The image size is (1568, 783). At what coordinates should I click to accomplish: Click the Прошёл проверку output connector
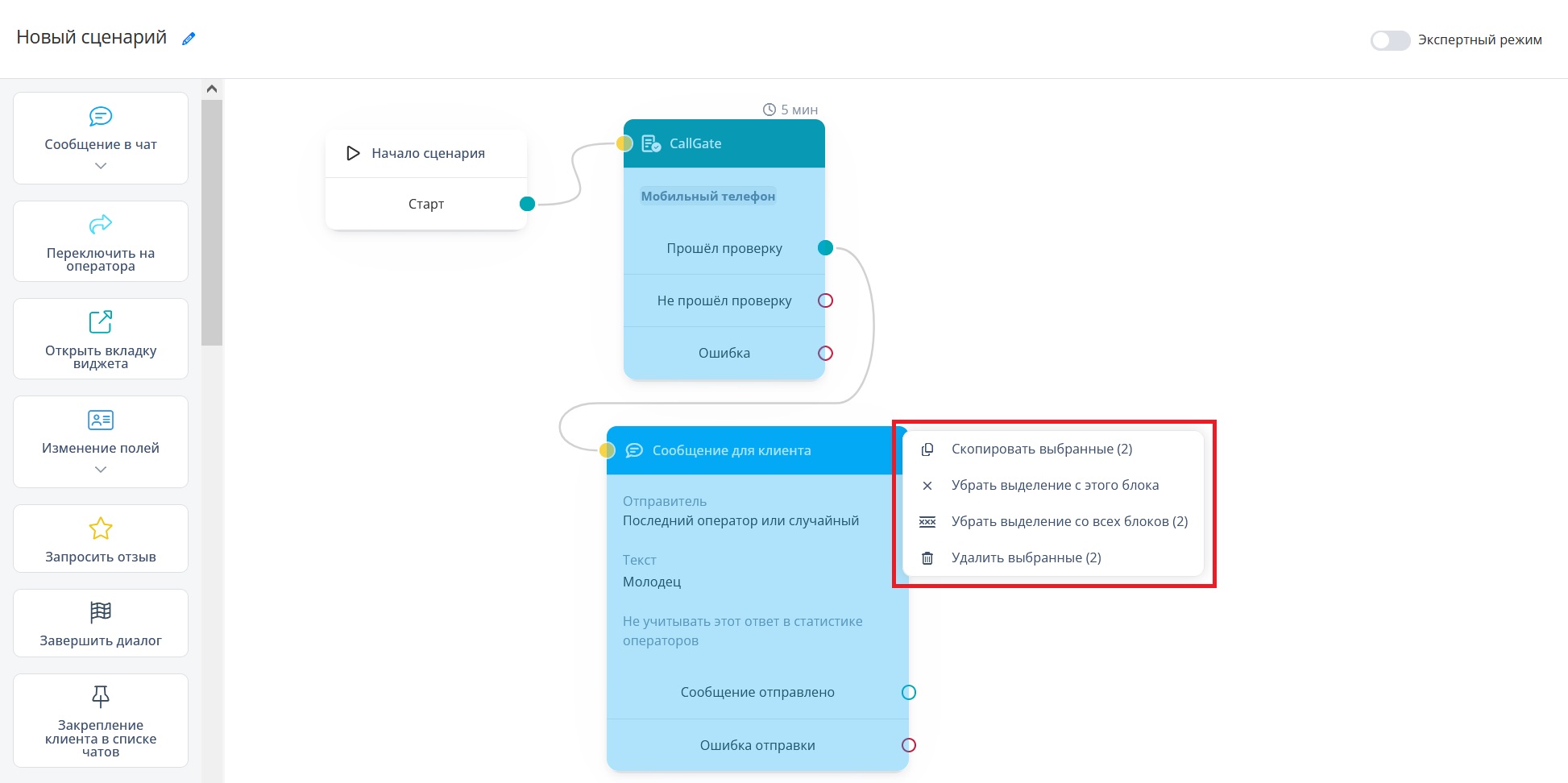click(825, 248)
